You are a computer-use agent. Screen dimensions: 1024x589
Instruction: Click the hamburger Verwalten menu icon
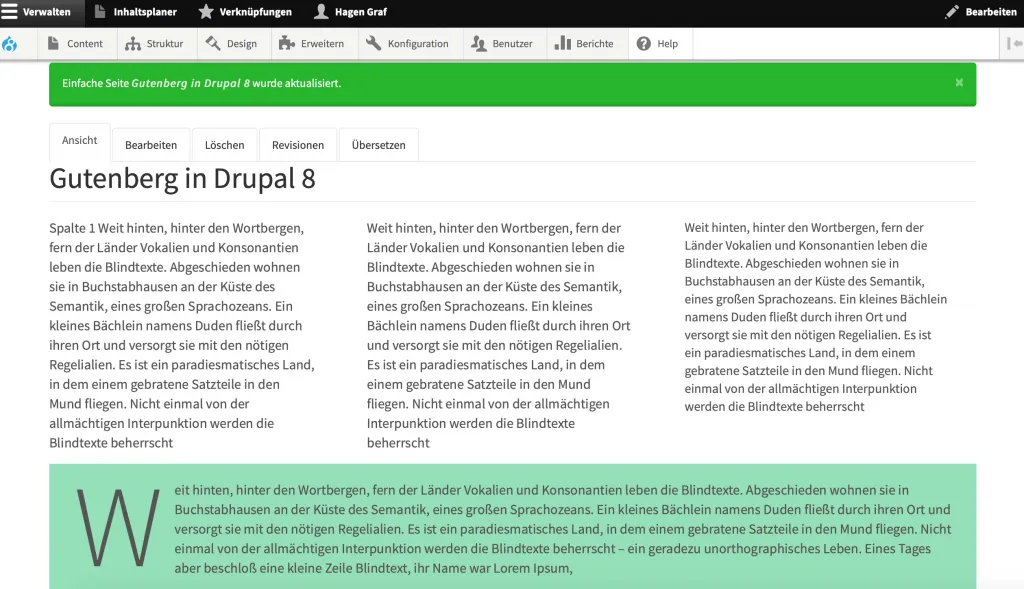click(9, 12)
